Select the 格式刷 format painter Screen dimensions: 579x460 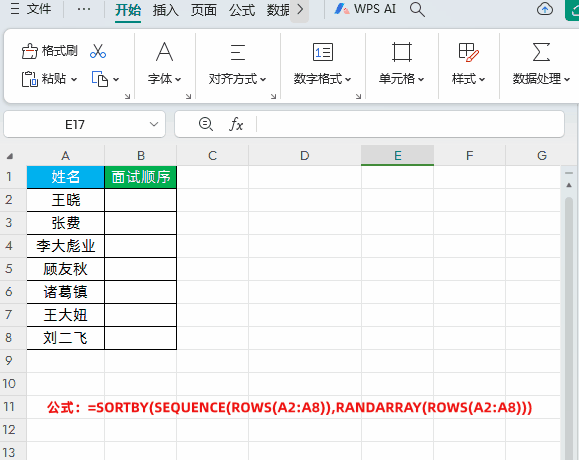pos(49,51)
